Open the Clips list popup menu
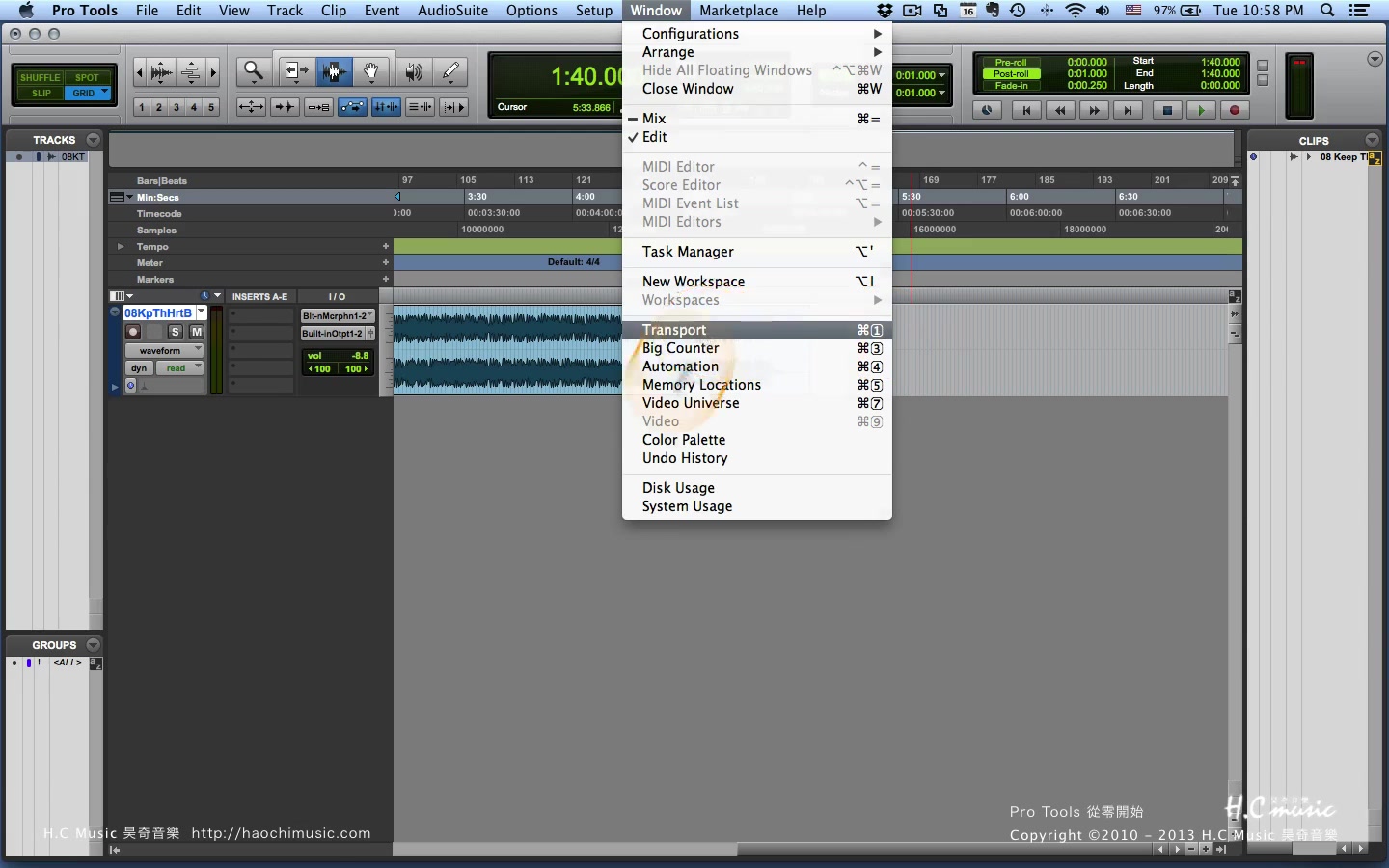 (1372, 140)
